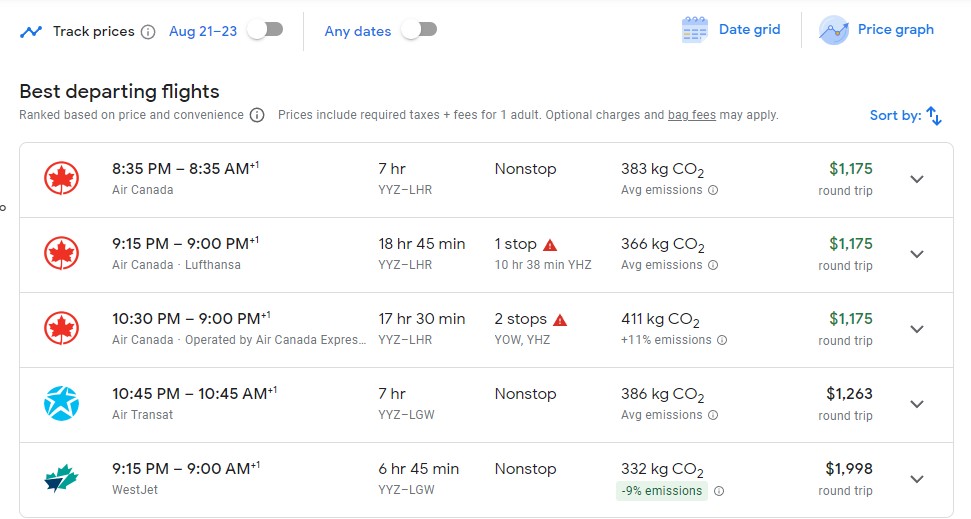Select the 8:35 PM – 8:35 AM departure time
The width and height of the screenshot is (971, 519).
click(x=185, y=168)
